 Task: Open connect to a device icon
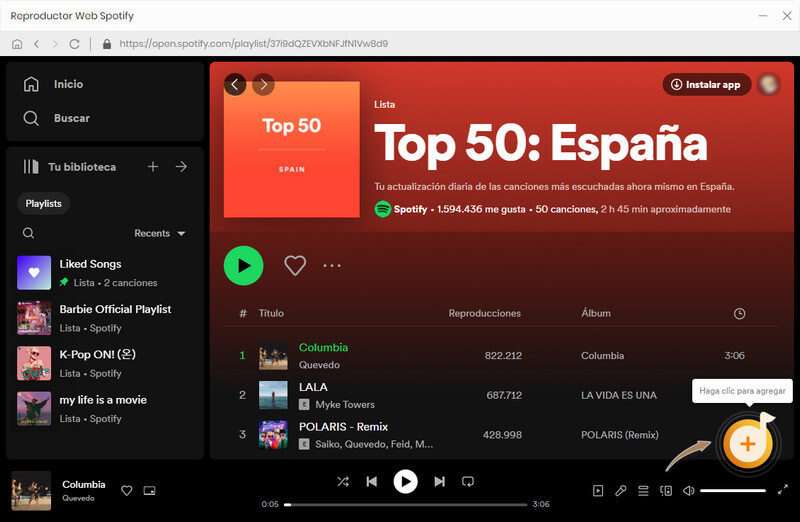(666, 491)
